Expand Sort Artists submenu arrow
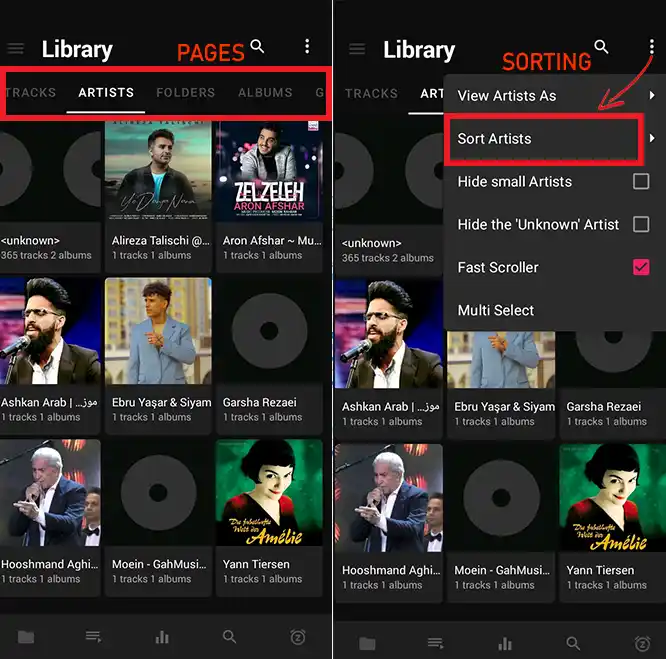Screen dimensions: 666x659 pos(652,138)
